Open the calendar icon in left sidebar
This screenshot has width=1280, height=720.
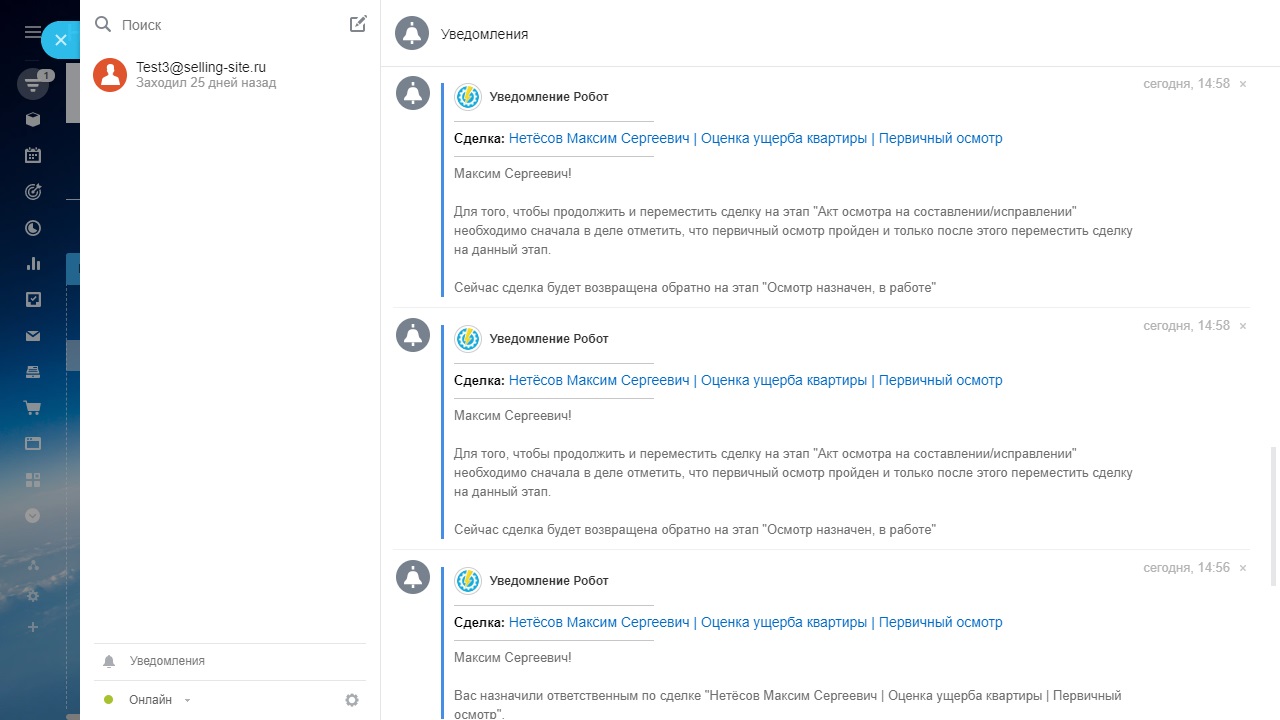[33, 155]
